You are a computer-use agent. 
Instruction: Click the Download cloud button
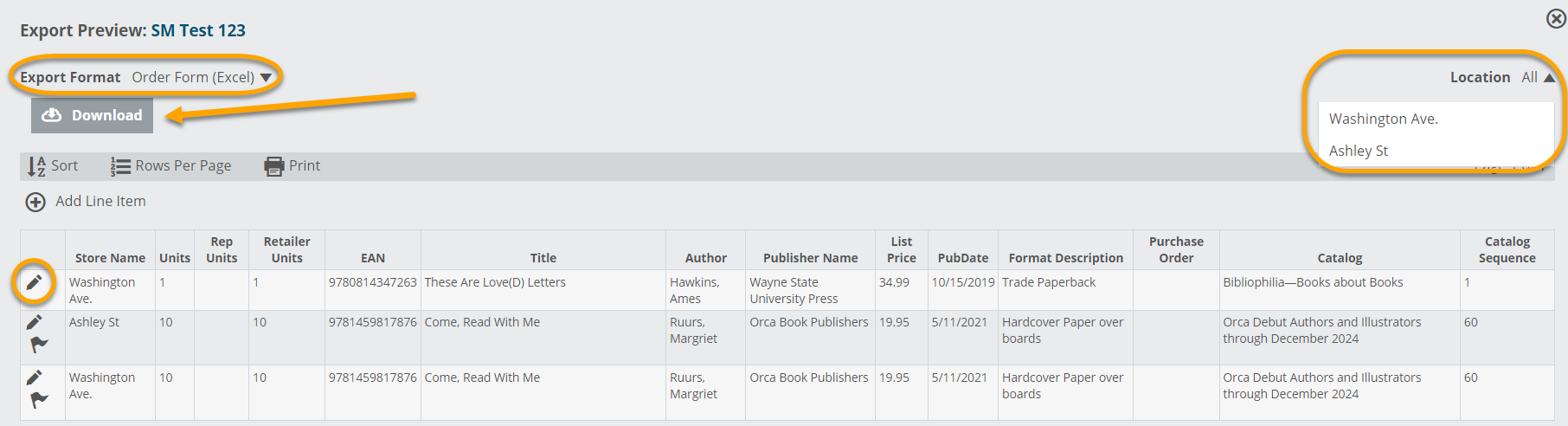[92, 115]
